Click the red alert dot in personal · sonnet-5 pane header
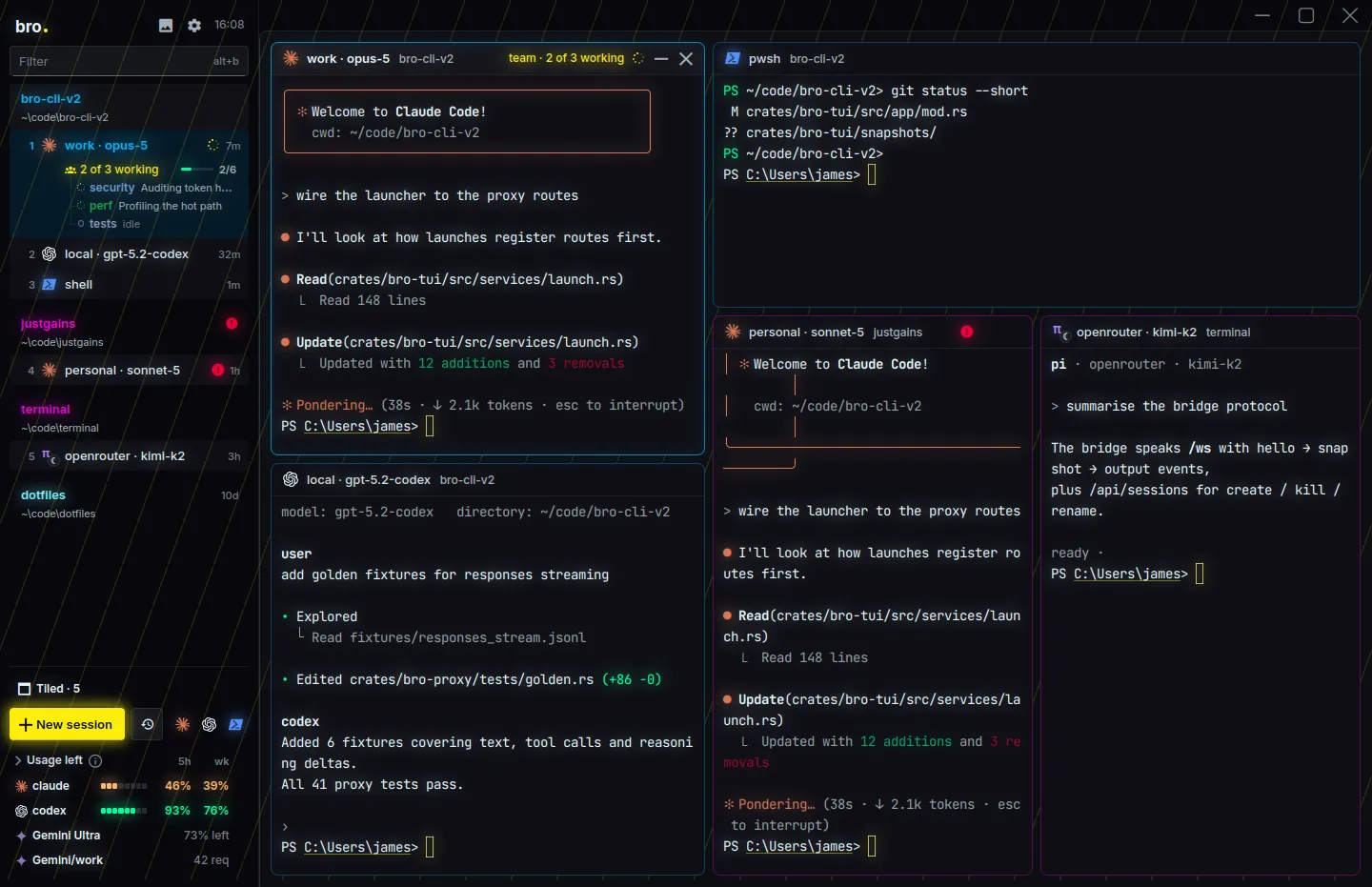Screen dimensions: 1372x887 click(967, 332)
